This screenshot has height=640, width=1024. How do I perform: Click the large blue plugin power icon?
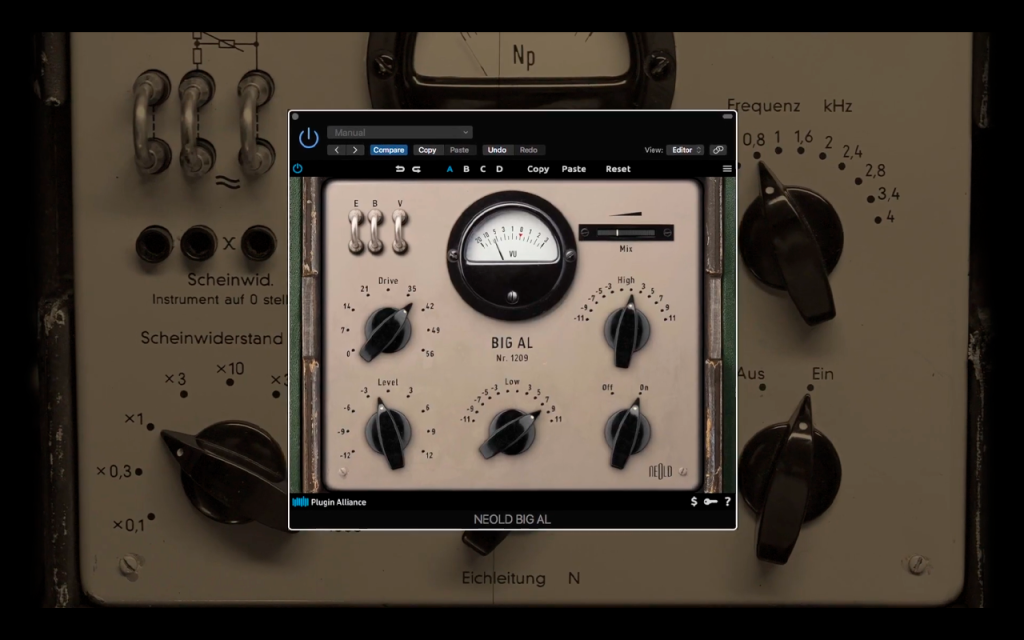[308, 138]
